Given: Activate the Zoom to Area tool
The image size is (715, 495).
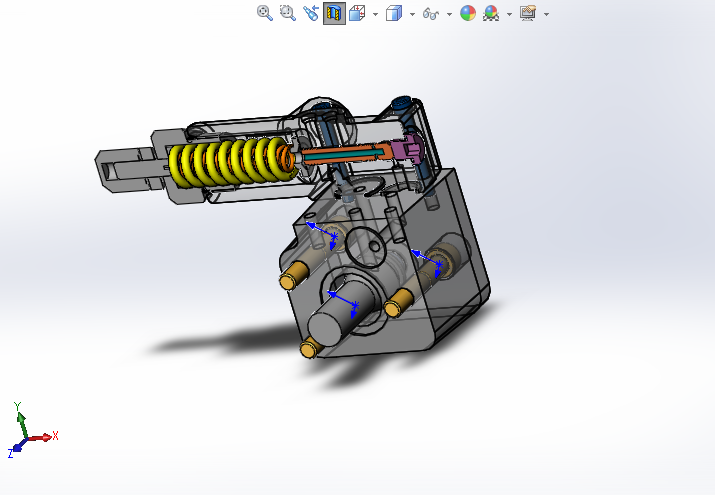Looking at the screenshot, I should [288, 13].
